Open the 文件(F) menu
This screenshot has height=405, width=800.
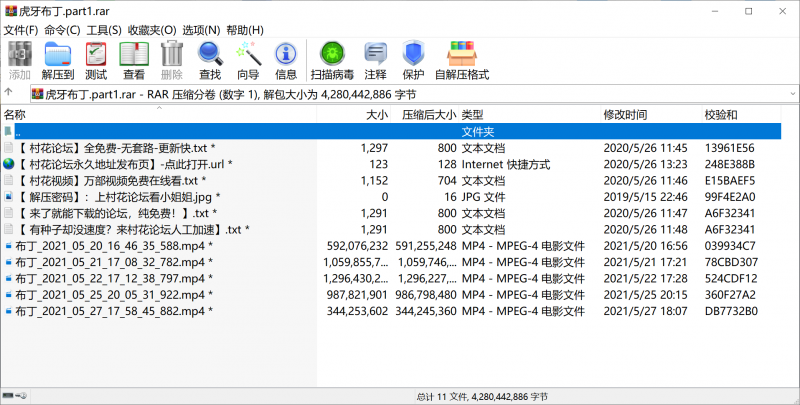[20, 30]
